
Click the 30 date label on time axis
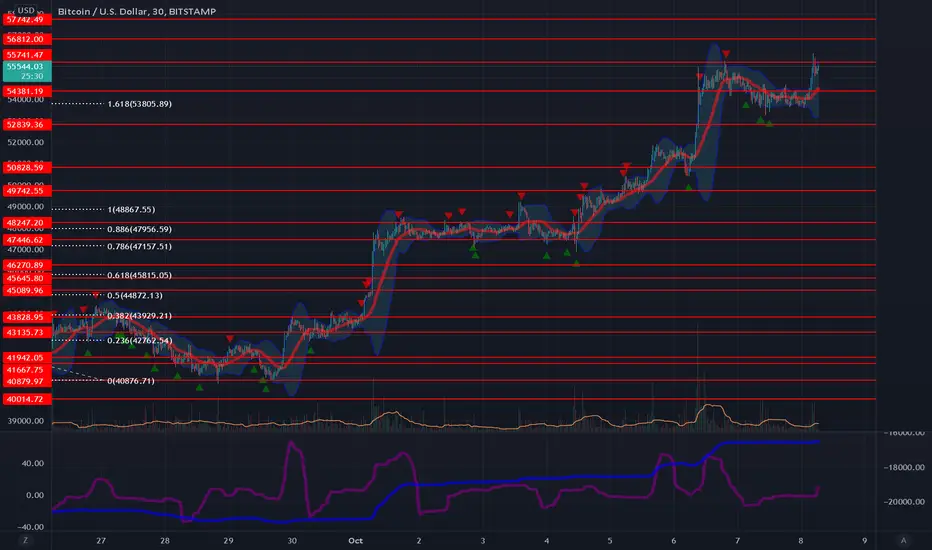(292, 540)
